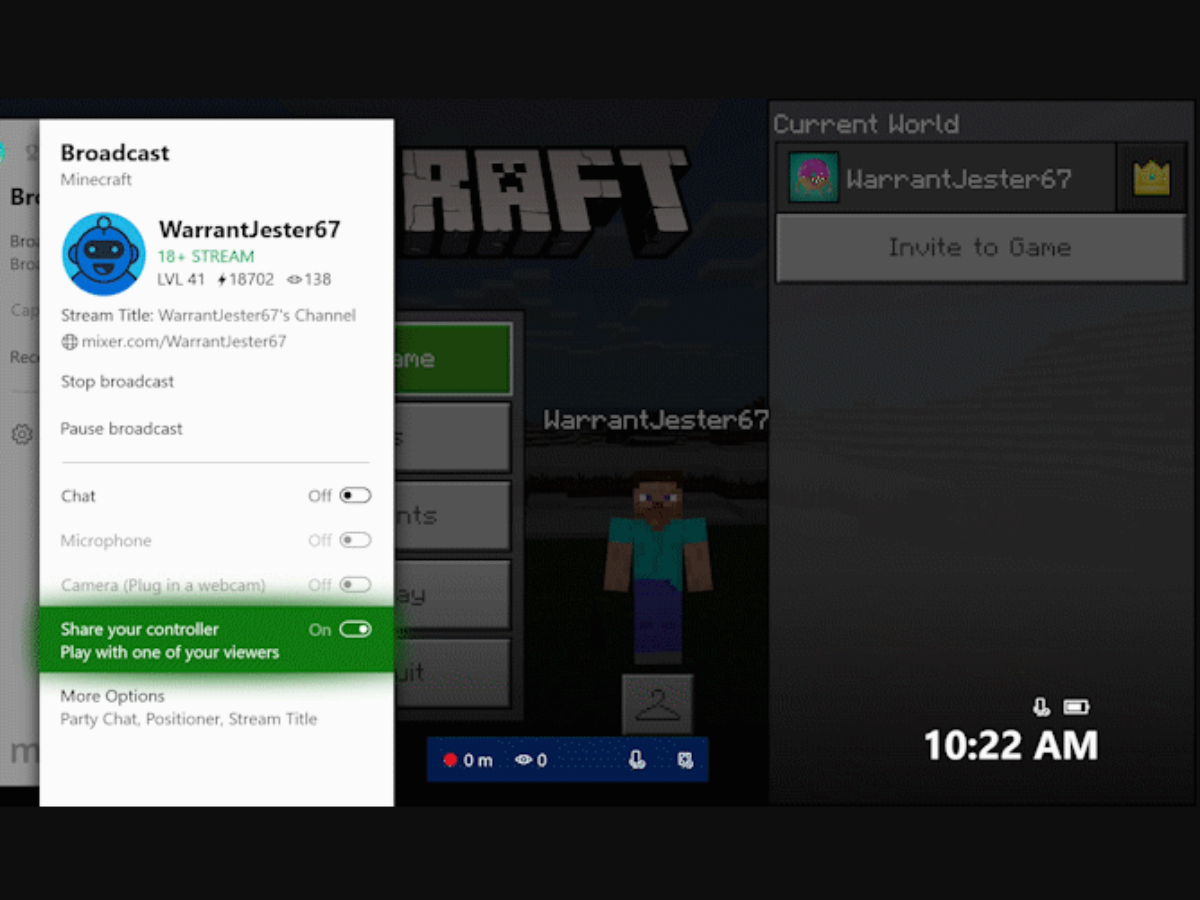Click the Minecraft subtitle under Broadcast
Viewport: 1200px width, 900px height.
[96, 180]
